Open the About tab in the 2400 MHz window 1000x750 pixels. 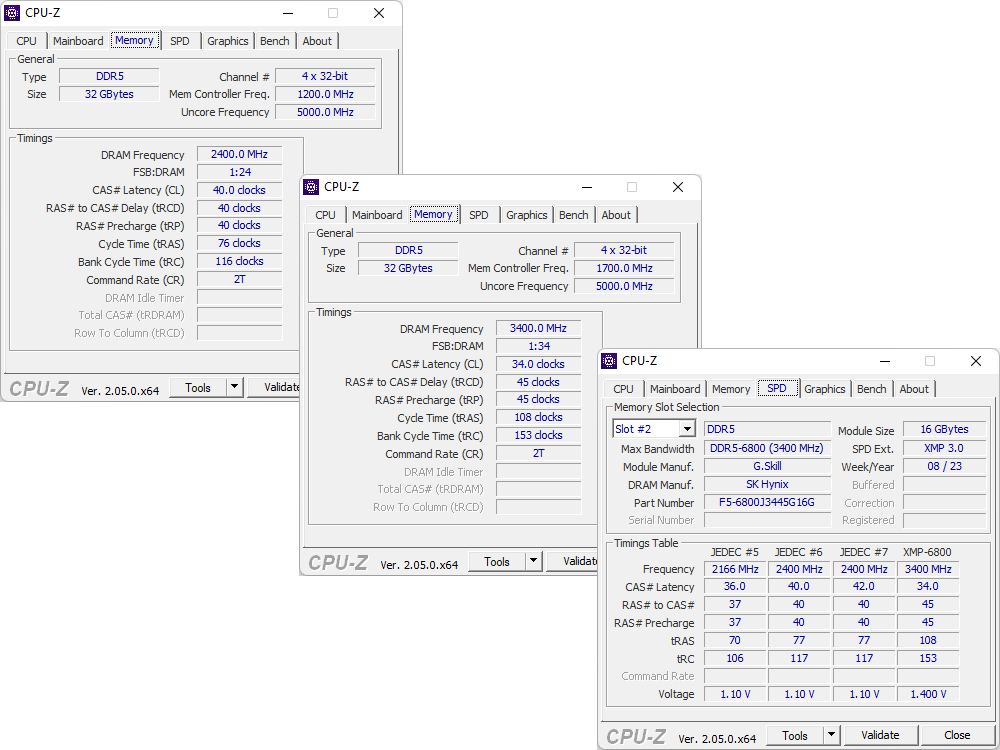pyautogui.click(x=317, y=41)
